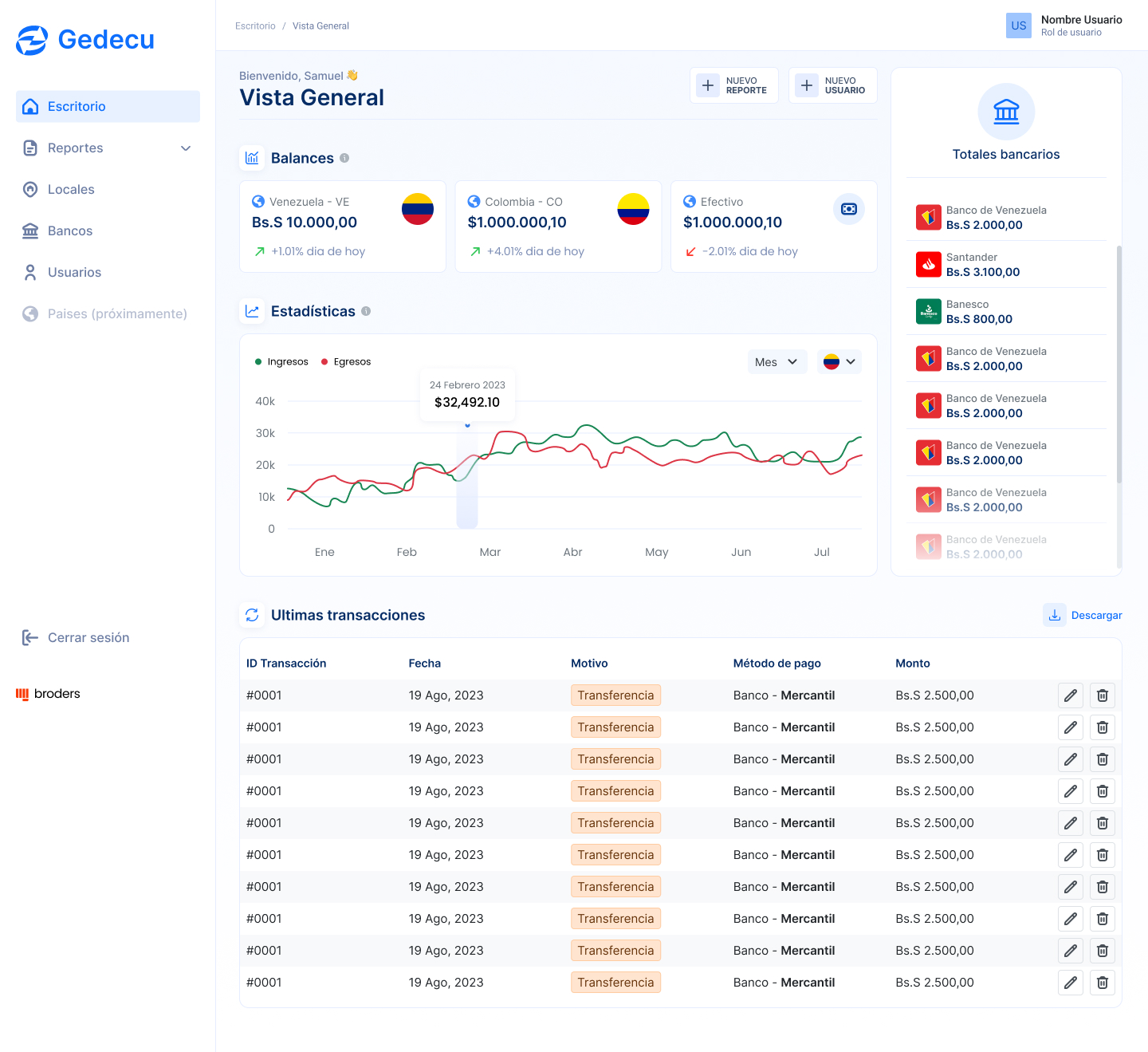Click the cash icon on Efectivo card

tap(849, 209)
